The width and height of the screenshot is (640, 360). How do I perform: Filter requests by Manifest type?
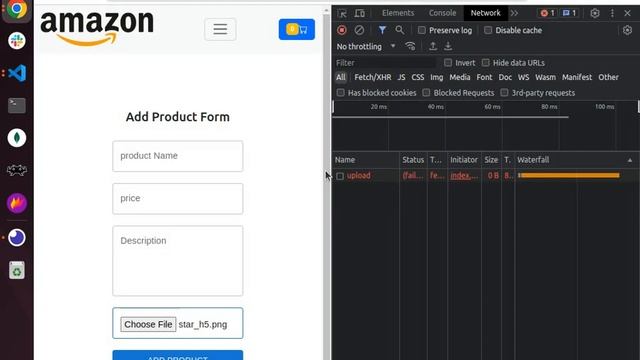point(577,77)
